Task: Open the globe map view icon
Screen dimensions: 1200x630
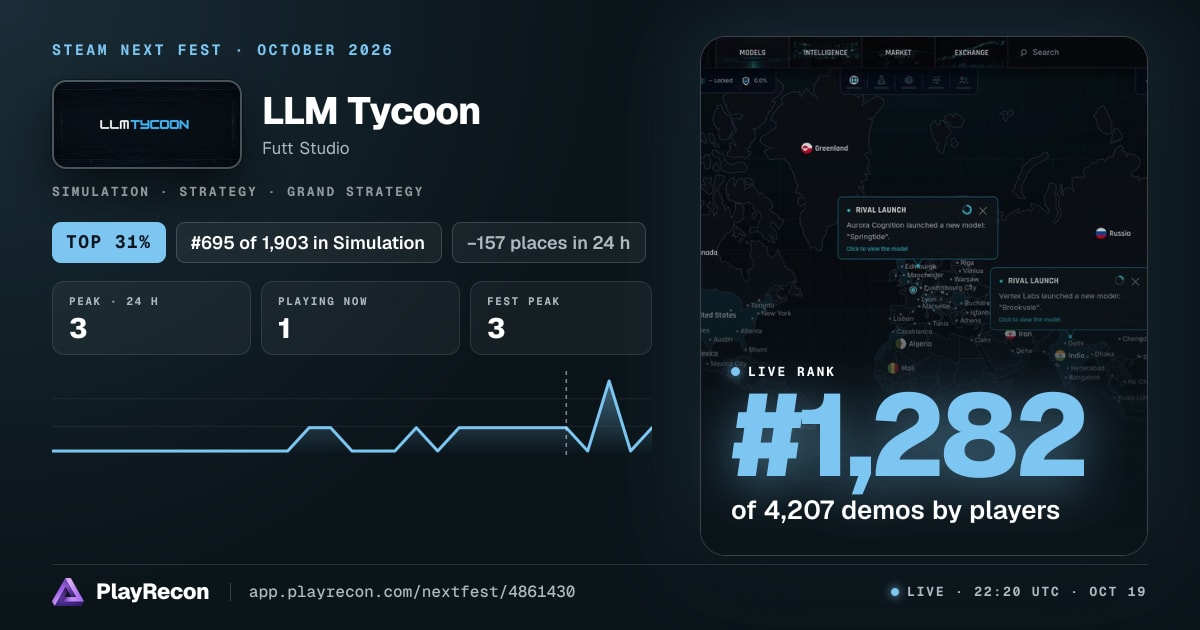Action: (854, 80)
